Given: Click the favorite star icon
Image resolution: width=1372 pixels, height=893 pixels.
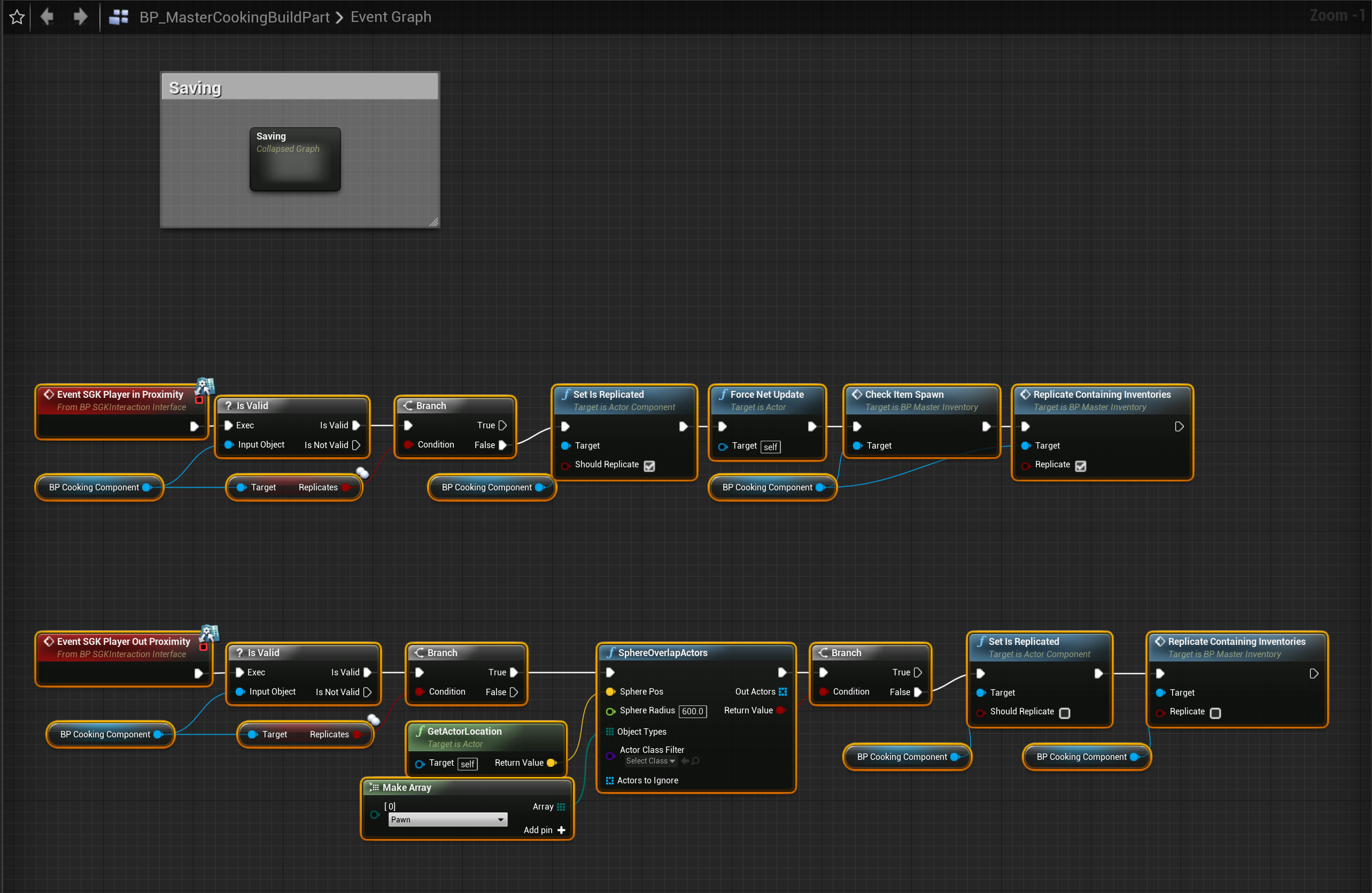Looking at the screenshot, I should [17, 17].
